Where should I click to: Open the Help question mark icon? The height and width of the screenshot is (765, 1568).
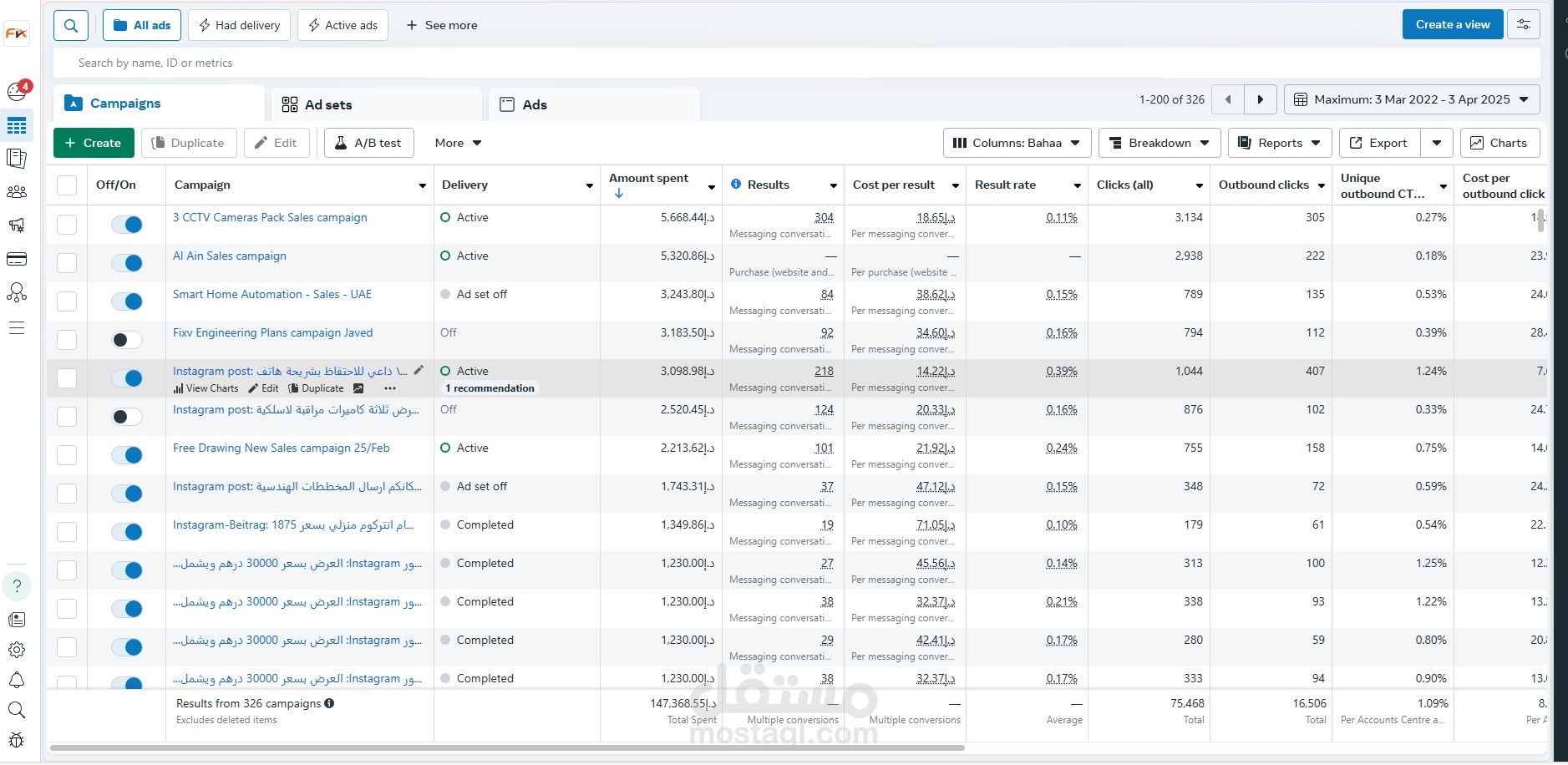(17, 585)
